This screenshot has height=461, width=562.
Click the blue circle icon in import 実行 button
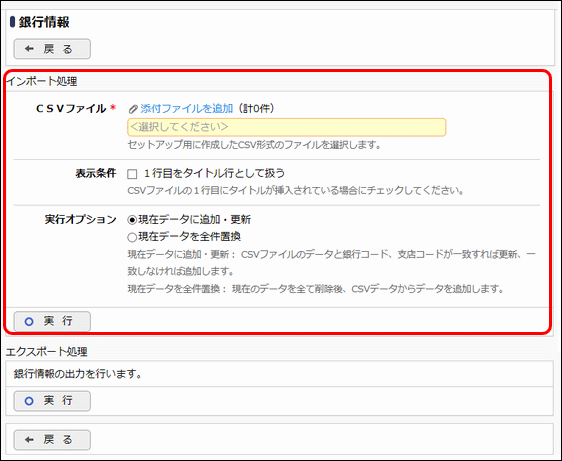(29, 321)
